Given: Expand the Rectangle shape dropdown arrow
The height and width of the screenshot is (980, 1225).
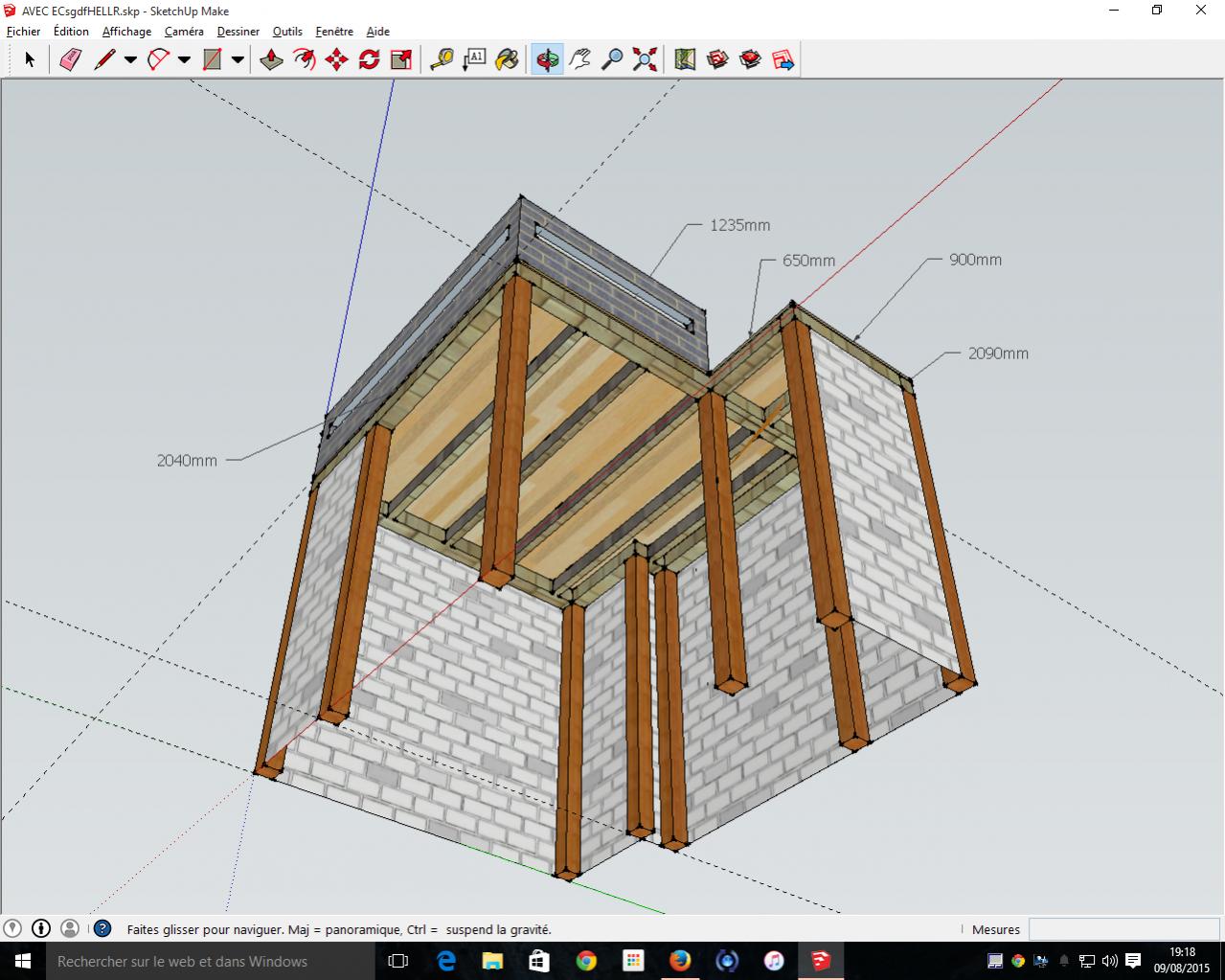Looking at the screenshot, I should [x=238, y=60].
